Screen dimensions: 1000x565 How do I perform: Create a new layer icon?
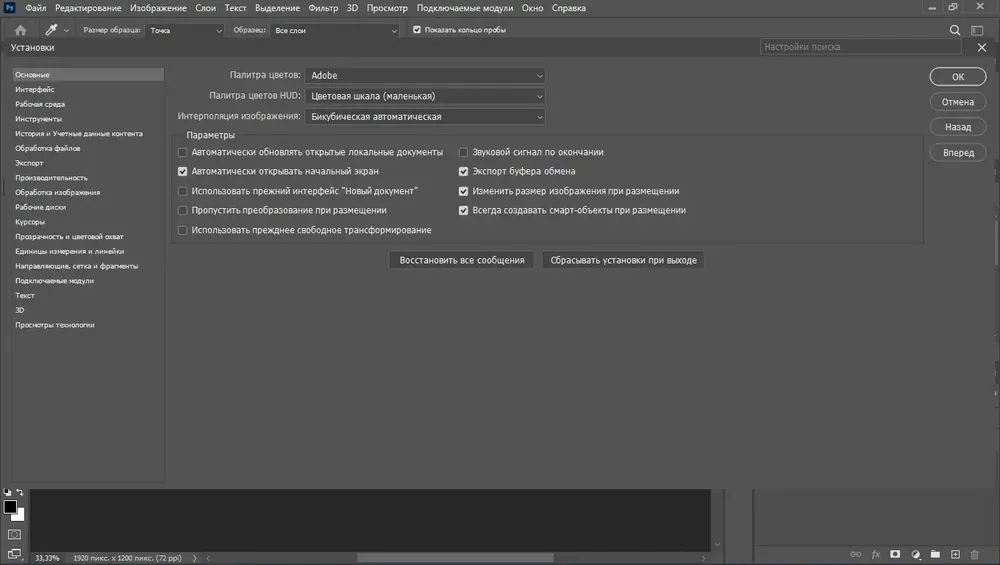(955, 554)
